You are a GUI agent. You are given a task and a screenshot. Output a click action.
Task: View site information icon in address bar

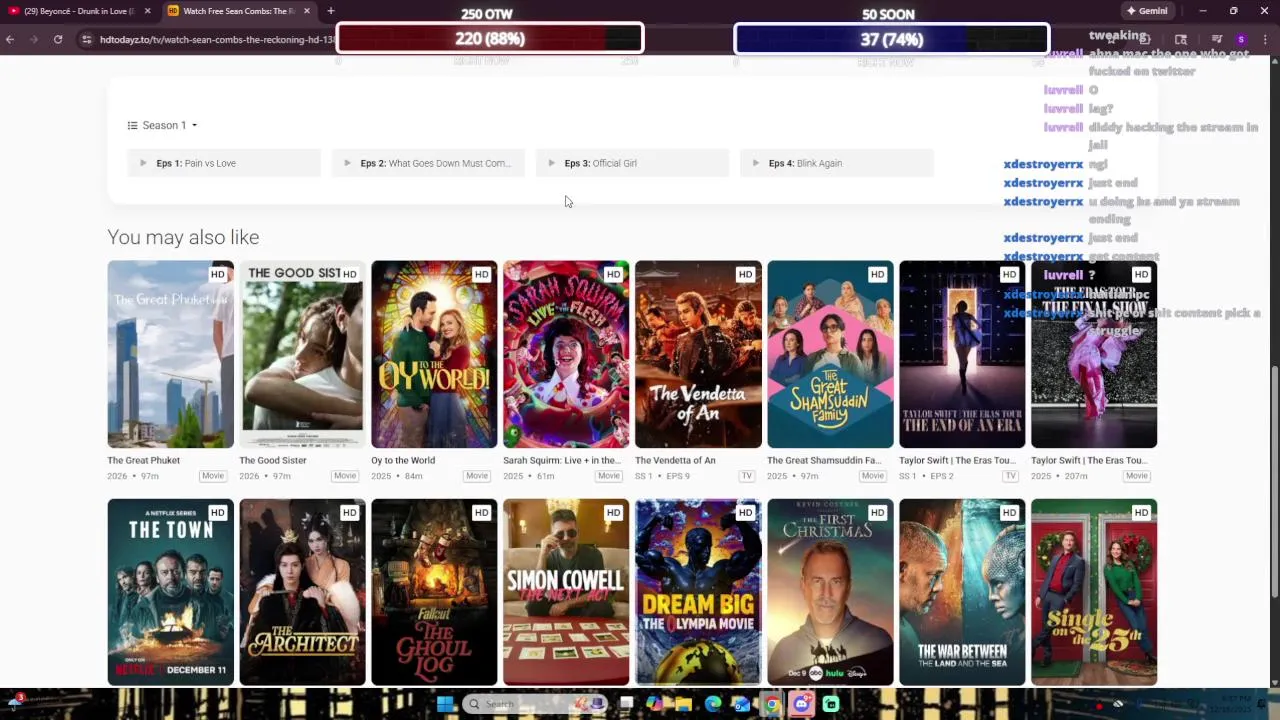click(x=87, y=39)
